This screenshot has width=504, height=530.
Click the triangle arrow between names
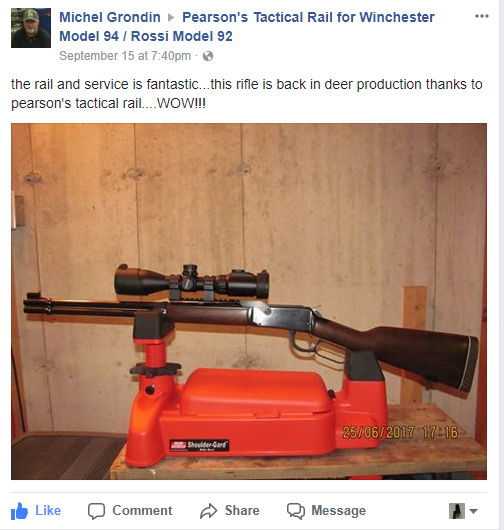click(171, 17)
